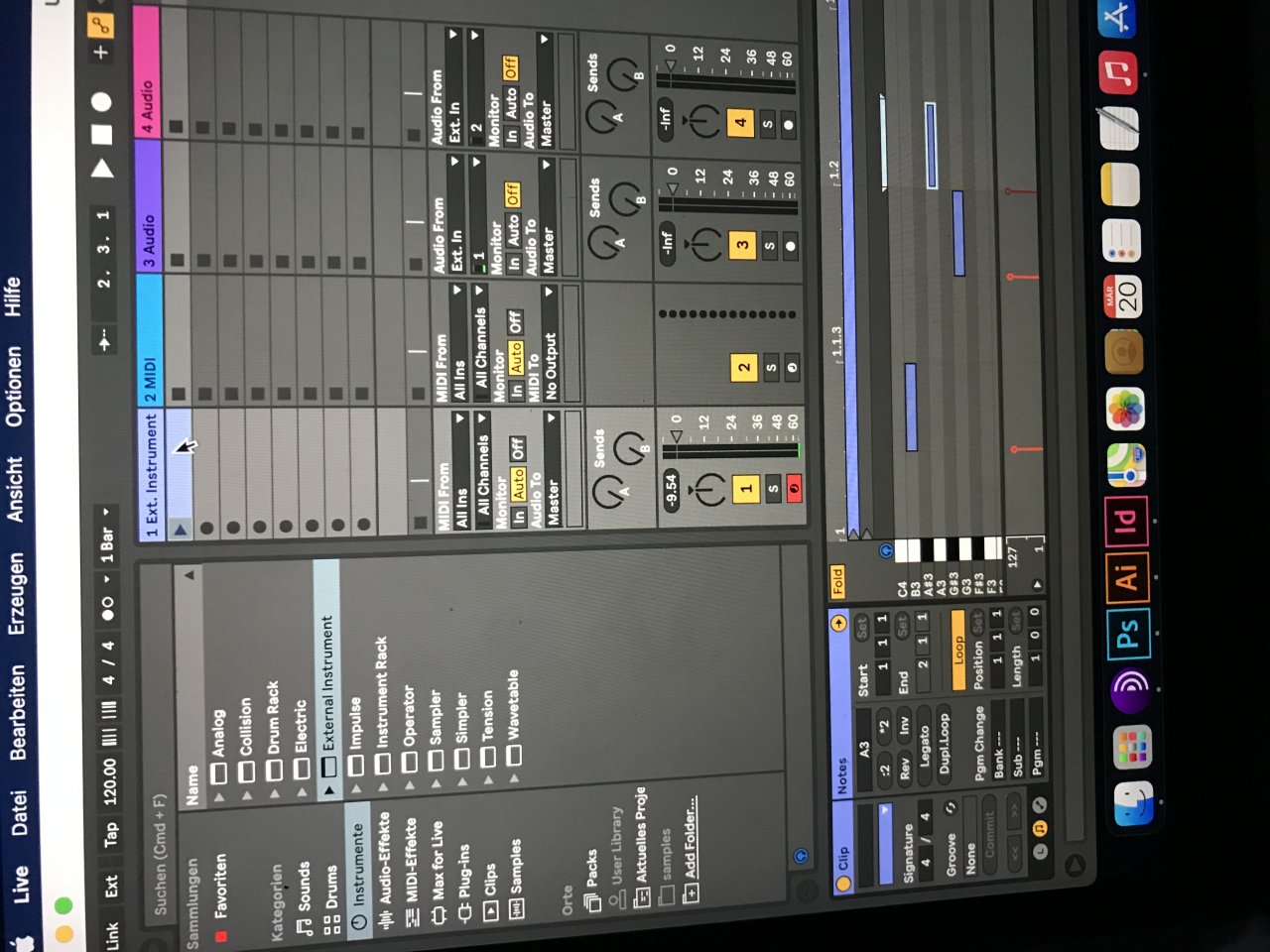Open All Channels dropdown on track 2 MIDI
Image resolution: width=1270 pixels, height=952 pixels.
point(480,344)
